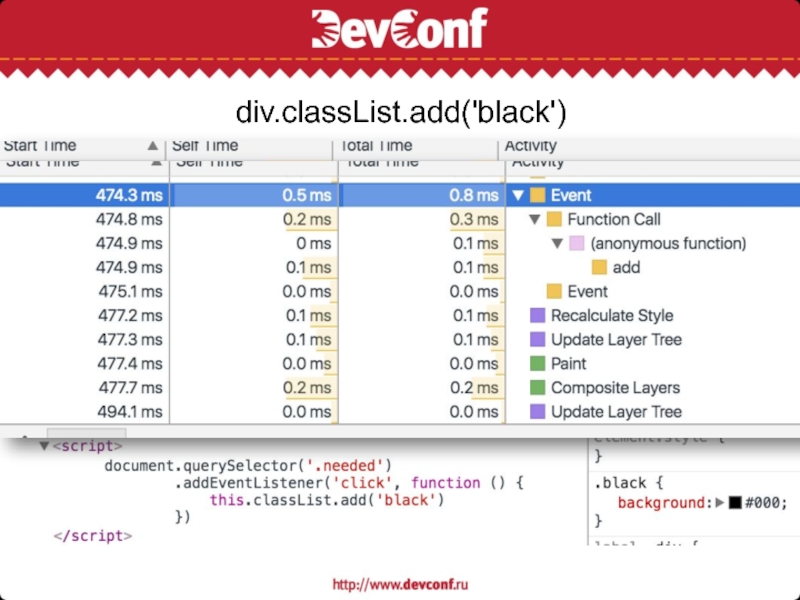This screenshot has width=800, height=600.
Task: Collapse the Function Call tree node
Action: point(535,220)
